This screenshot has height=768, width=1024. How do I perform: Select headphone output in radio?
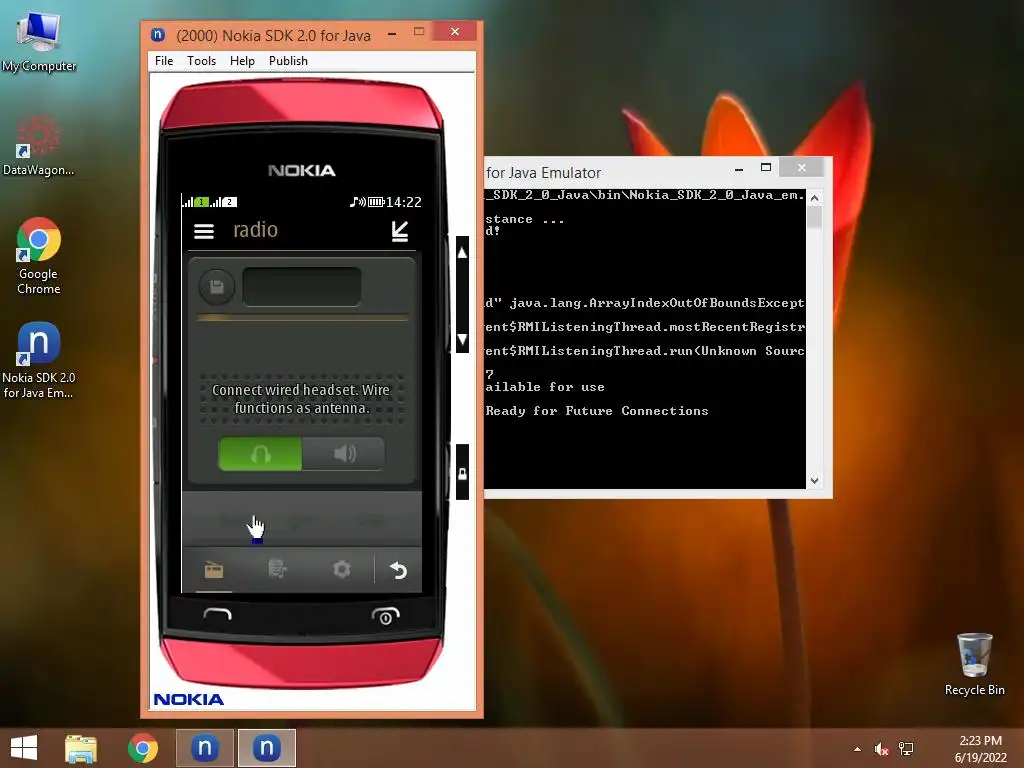pyautogui.click(x=260, y=454)
